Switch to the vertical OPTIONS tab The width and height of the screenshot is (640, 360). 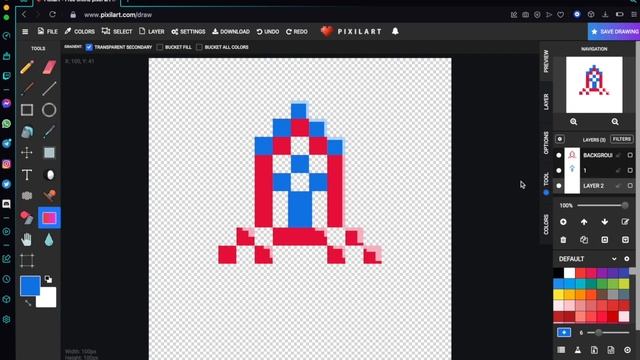point(546,142)
